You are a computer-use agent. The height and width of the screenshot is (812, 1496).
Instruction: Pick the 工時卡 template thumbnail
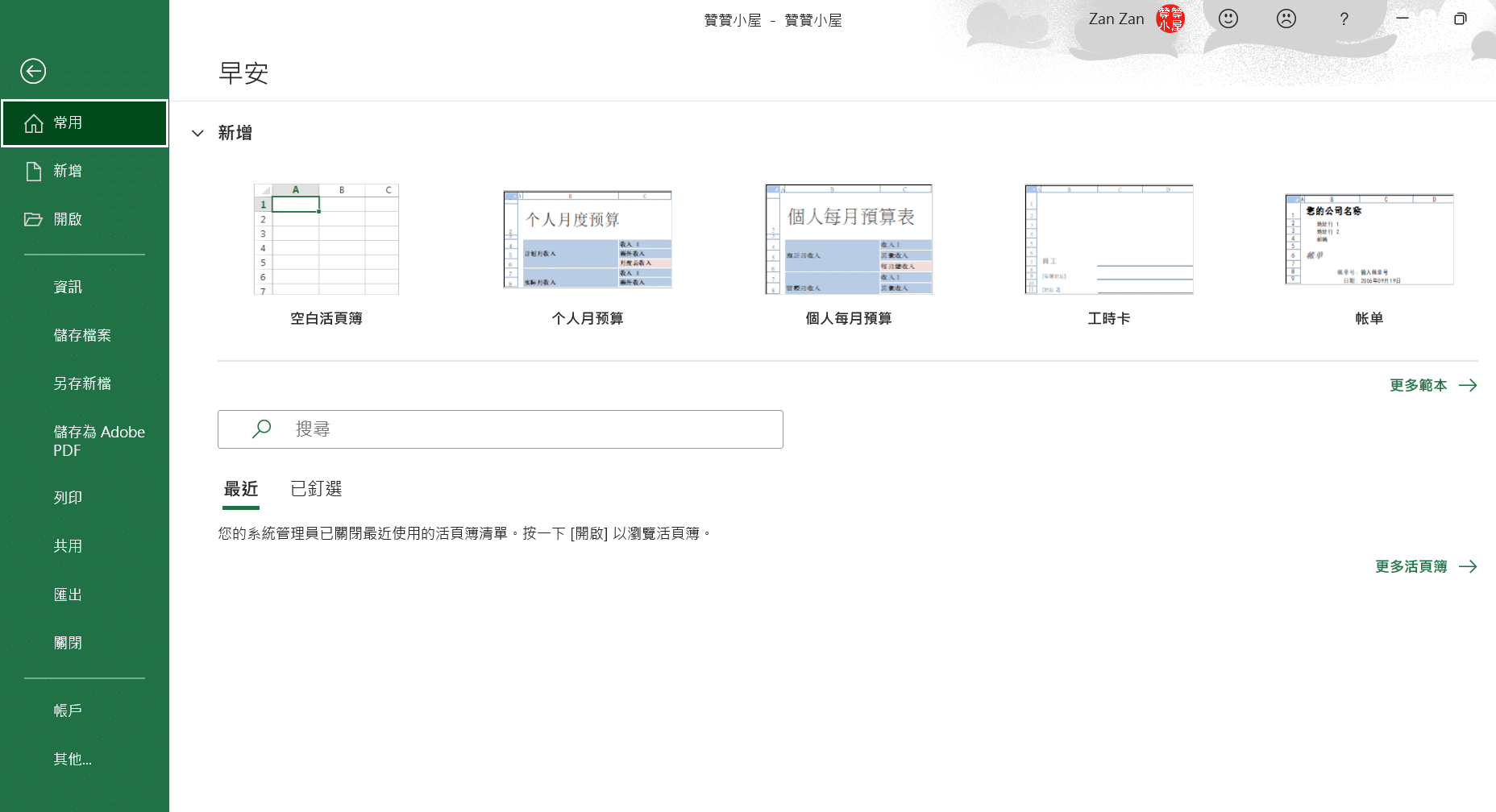(1109, 239)
